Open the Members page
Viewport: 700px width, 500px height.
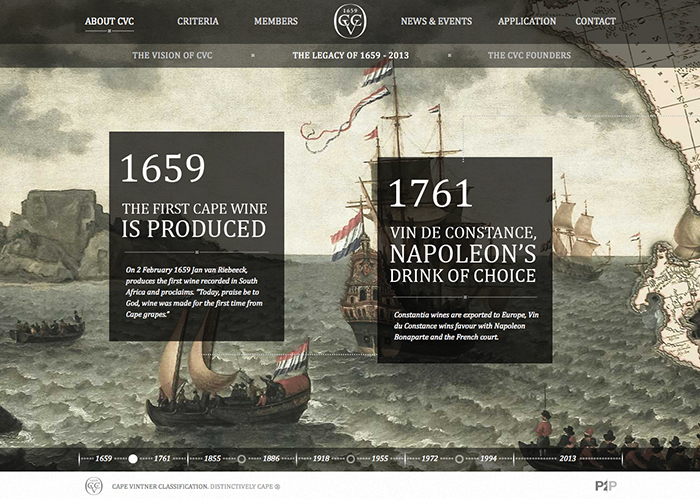[276, 21]
